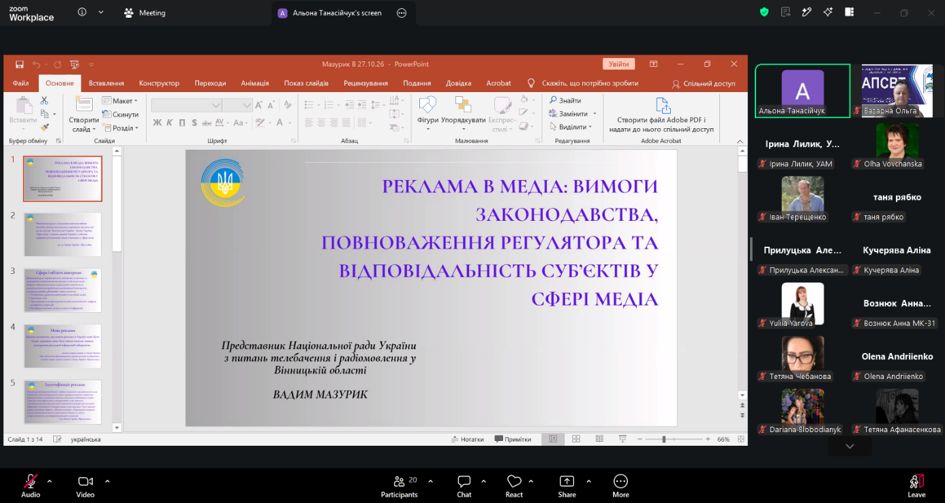Screen dimensions: 945x503
Task: Open the font name combo box
Action: pyautogui.click(x=186, y=105)
